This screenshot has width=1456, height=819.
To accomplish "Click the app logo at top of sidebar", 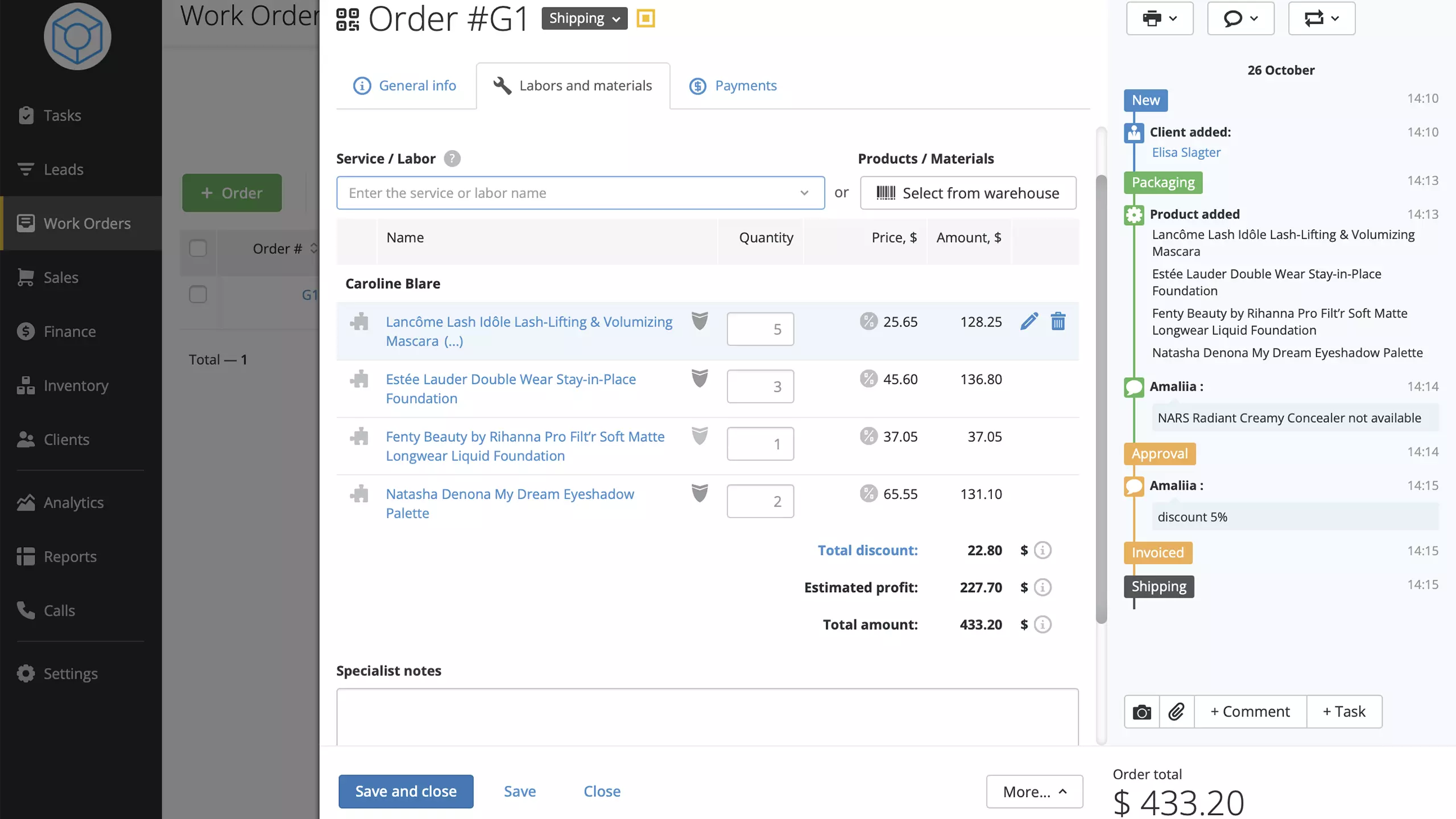I will (77, 36).
